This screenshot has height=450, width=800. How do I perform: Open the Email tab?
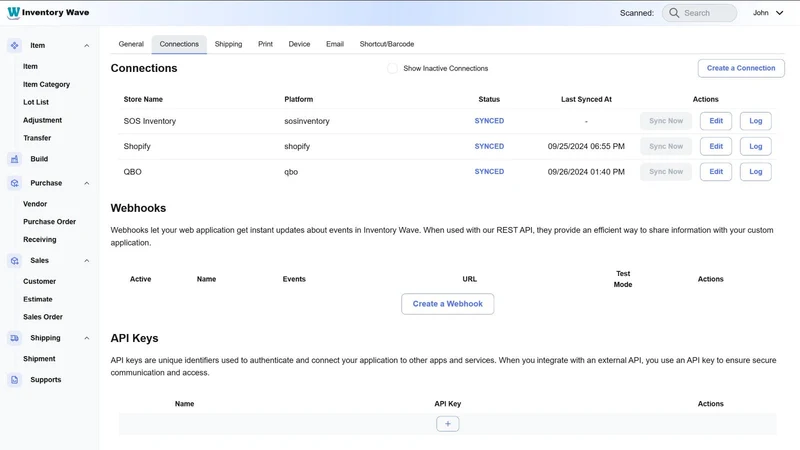click(335, 44)
